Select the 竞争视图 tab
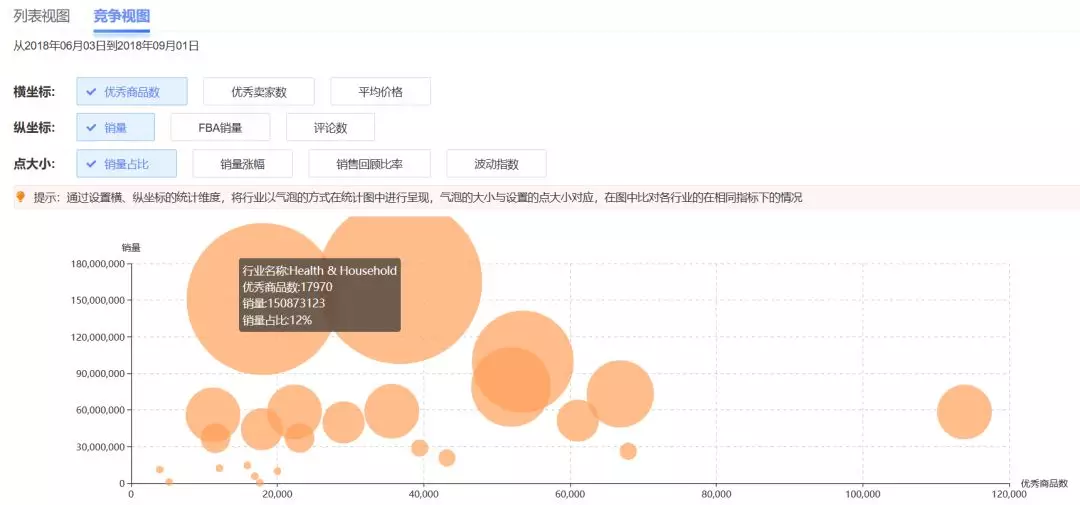The width and height of the screenshot is (1080, 505). tap(121, 15)
